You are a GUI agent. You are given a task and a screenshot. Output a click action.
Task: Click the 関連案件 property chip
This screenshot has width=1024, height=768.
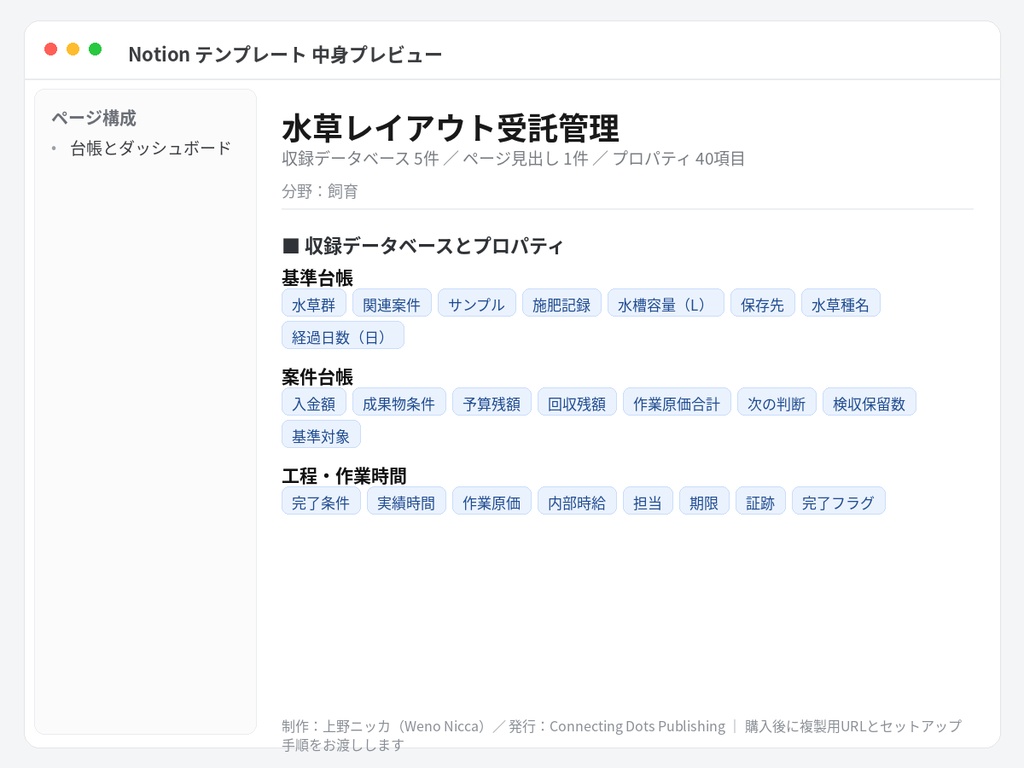point(392,304)
